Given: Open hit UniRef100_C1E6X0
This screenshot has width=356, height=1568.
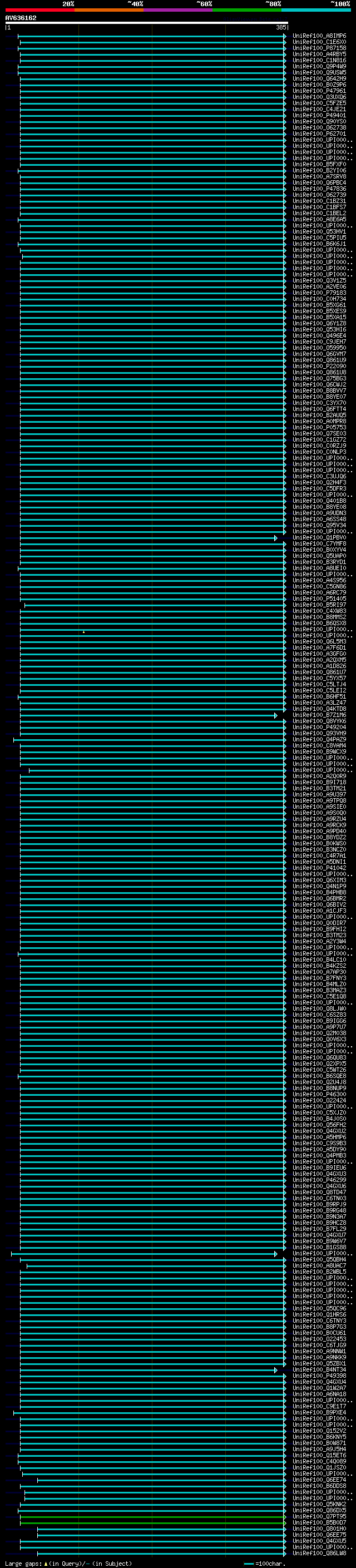Looking at the screenshot, I should 319,42.
